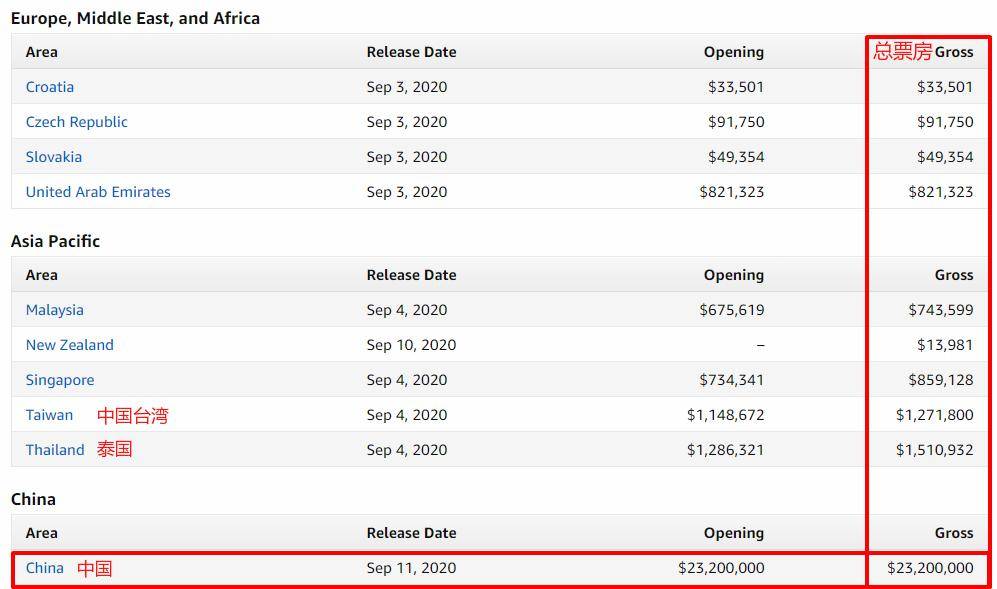
Task: Click the Asia Pacific section heading
Action: [56, 241]
